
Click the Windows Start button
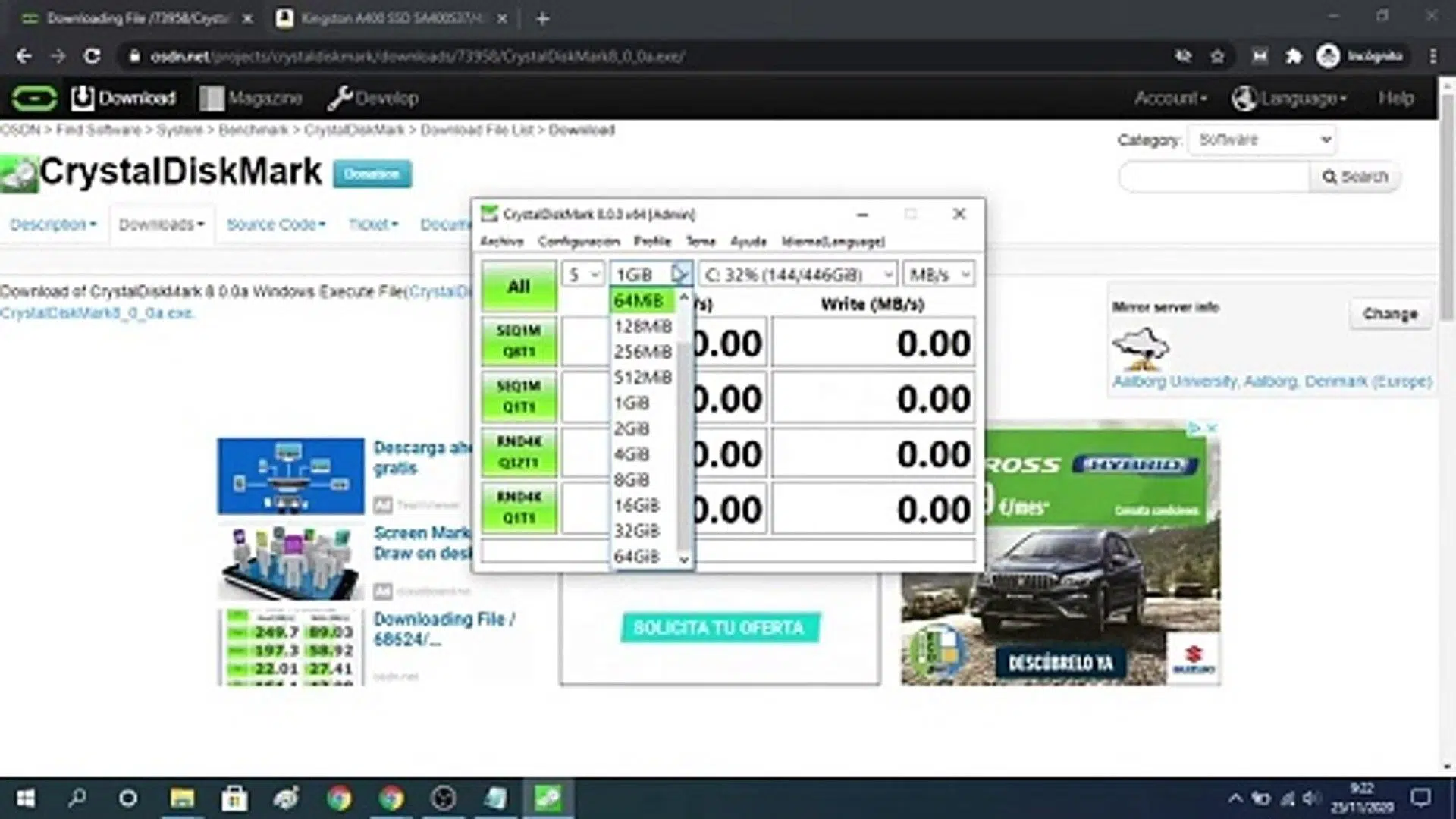[x=26, y=798]
